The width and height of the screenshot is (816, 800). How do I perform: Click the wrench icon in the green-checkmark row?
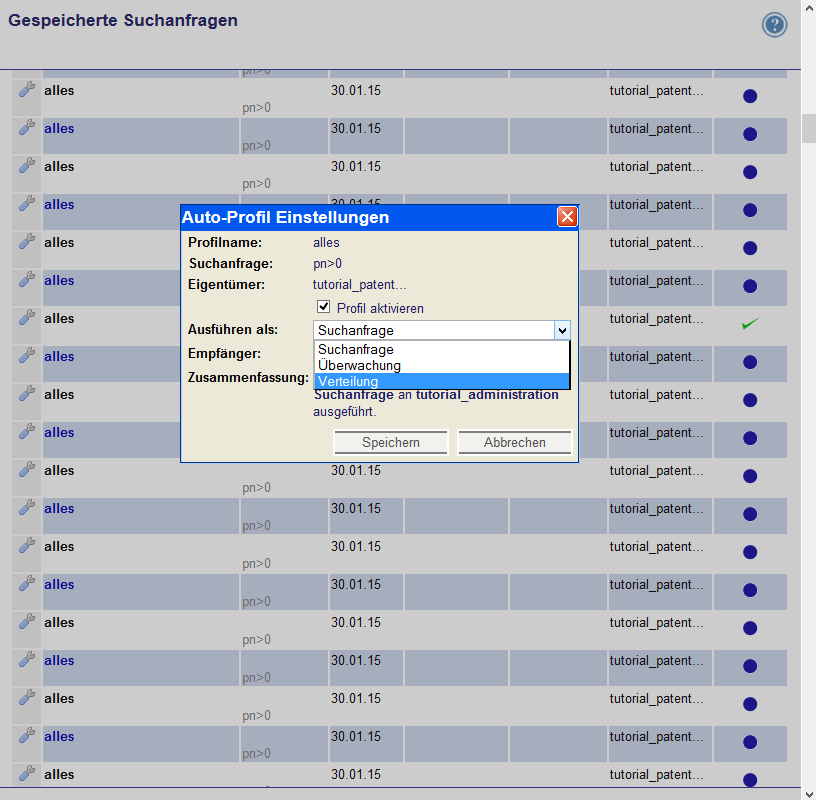click(x=27, y=317)
